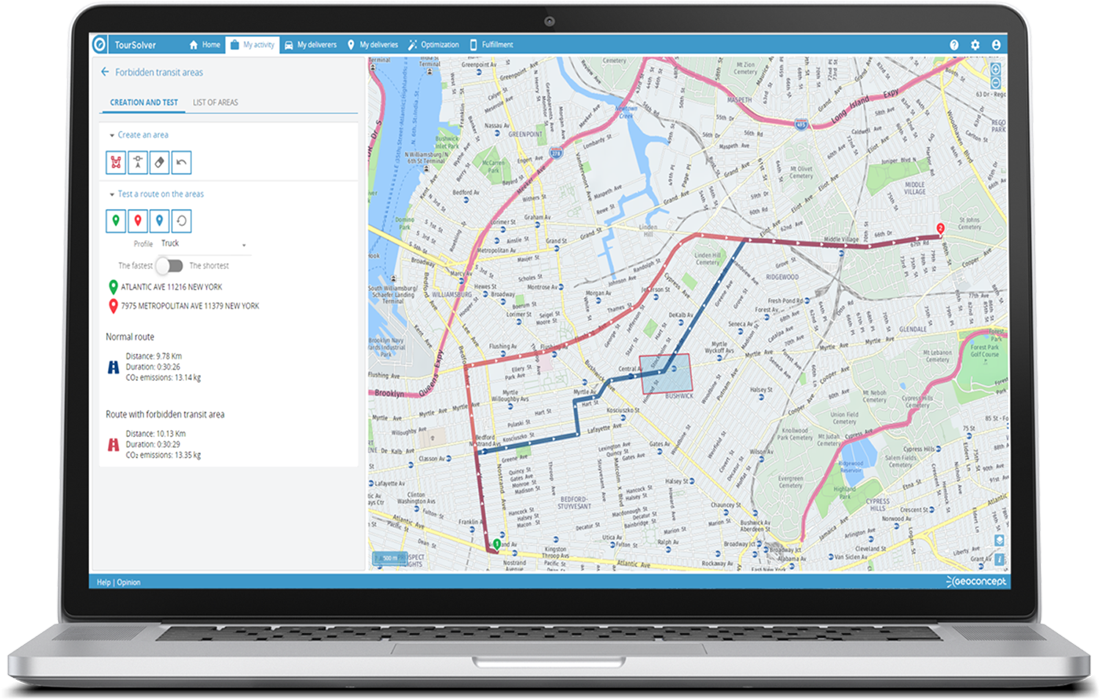Click the CO₂ emissions: 13.35 kg value
The width and height of the screenshot is (1100, 699).
[x=163, y=455]
